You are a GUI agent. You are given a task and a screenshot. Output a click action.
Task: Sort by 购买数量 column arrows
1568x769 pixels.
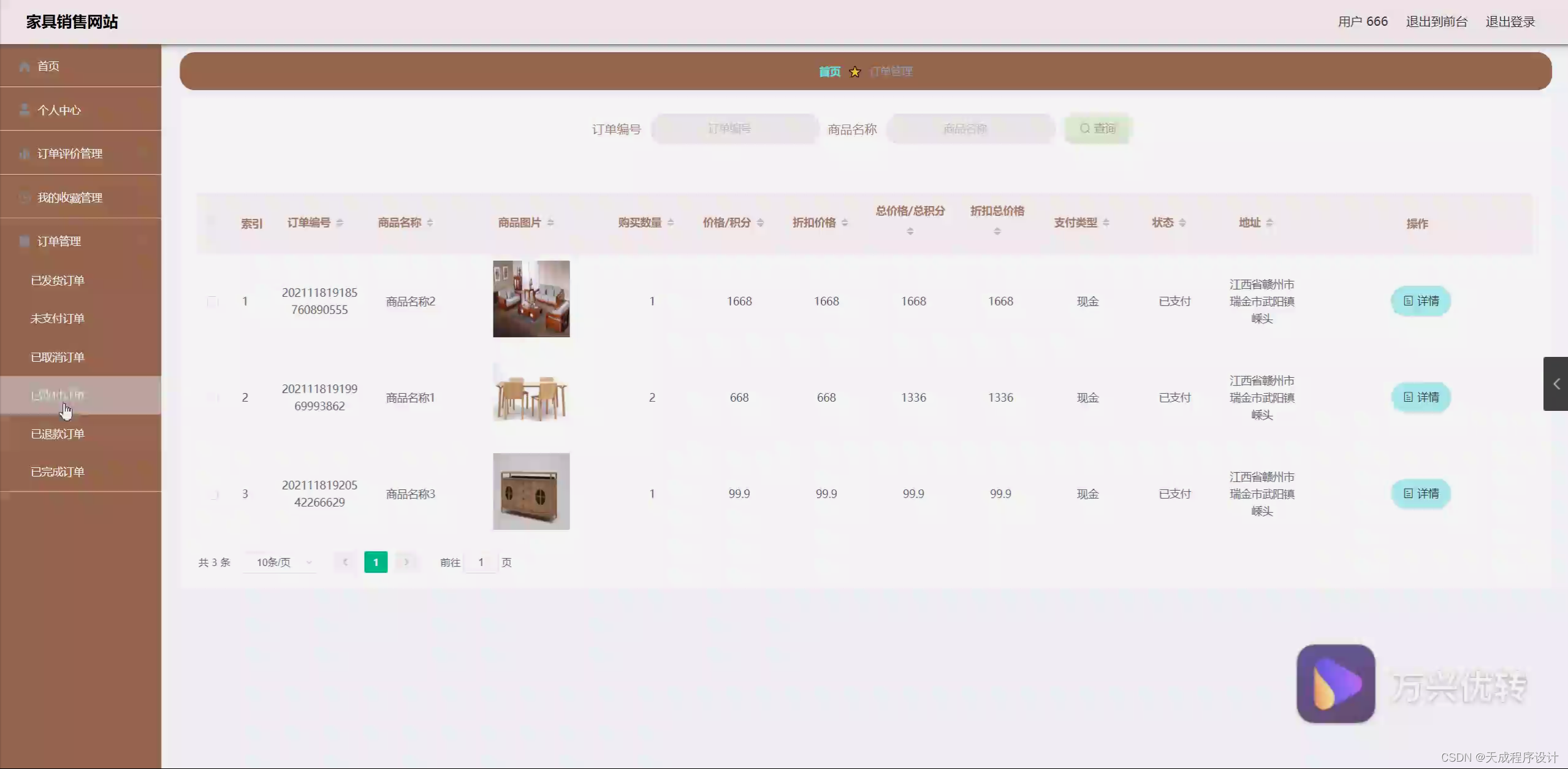(671, 223)
